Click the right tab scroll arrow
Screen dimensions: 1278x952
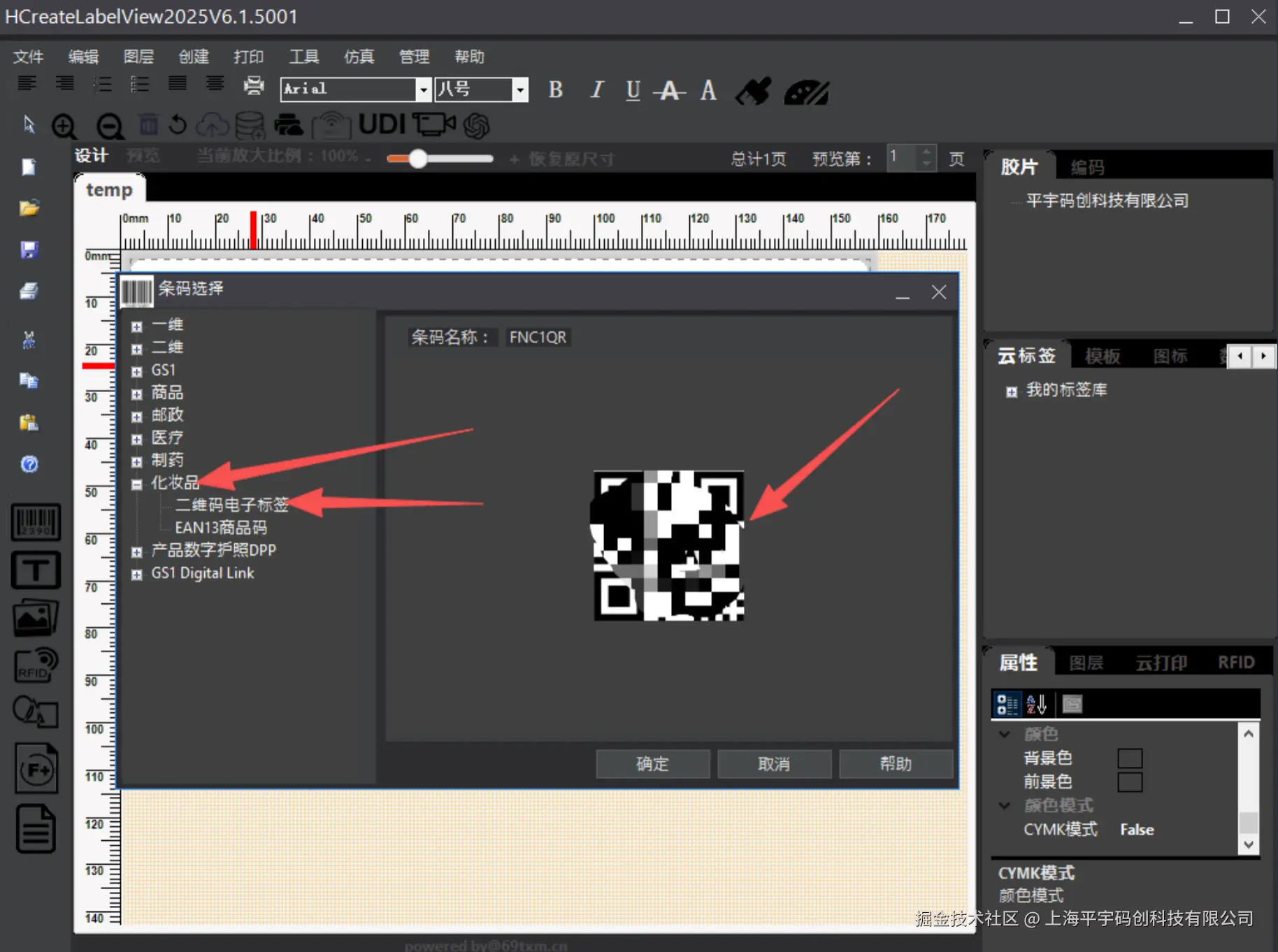pyautogui.click(x=1263, y=356)
